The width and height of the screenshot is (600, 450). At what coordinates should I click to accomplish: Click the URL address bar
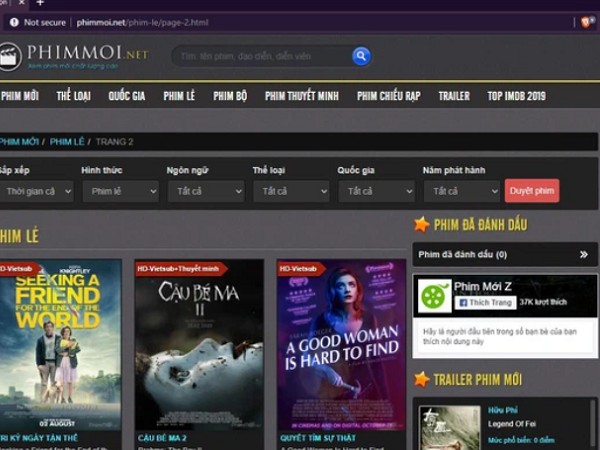(x=291, y=23)
